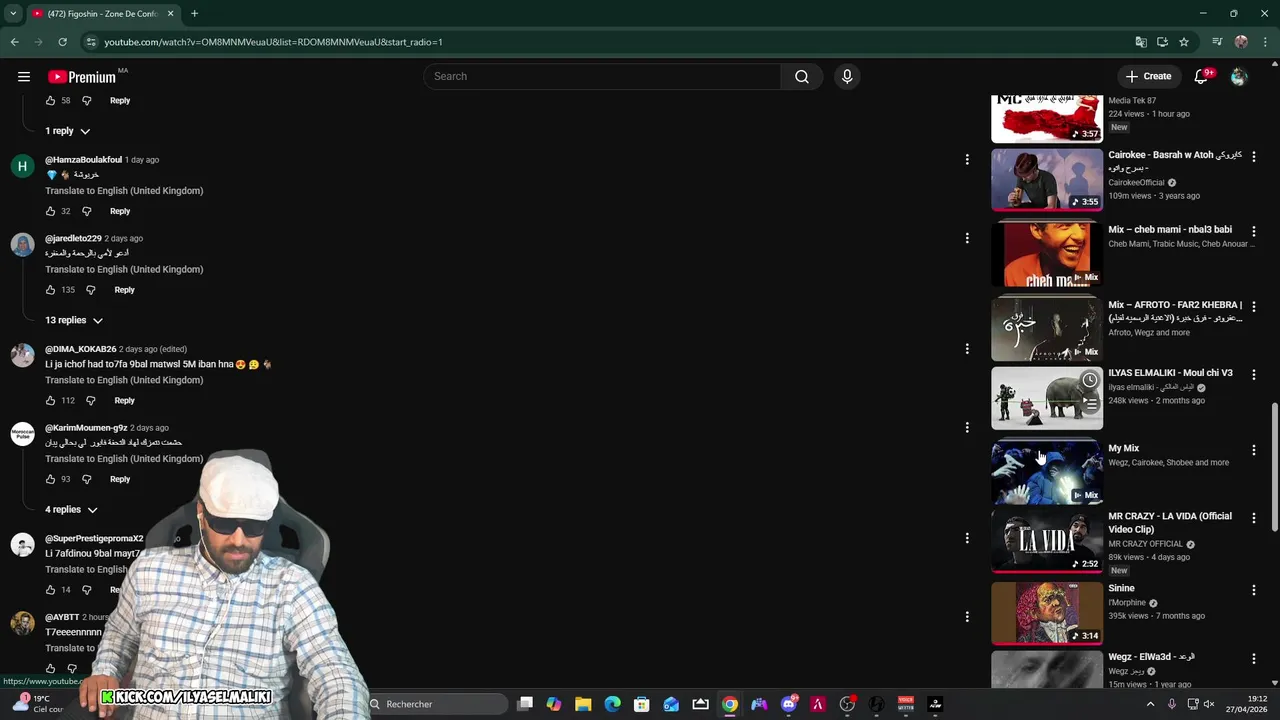Open more options for Sinine video
This screenshot has height=720, width=1280.
[x=1254, y=590]
